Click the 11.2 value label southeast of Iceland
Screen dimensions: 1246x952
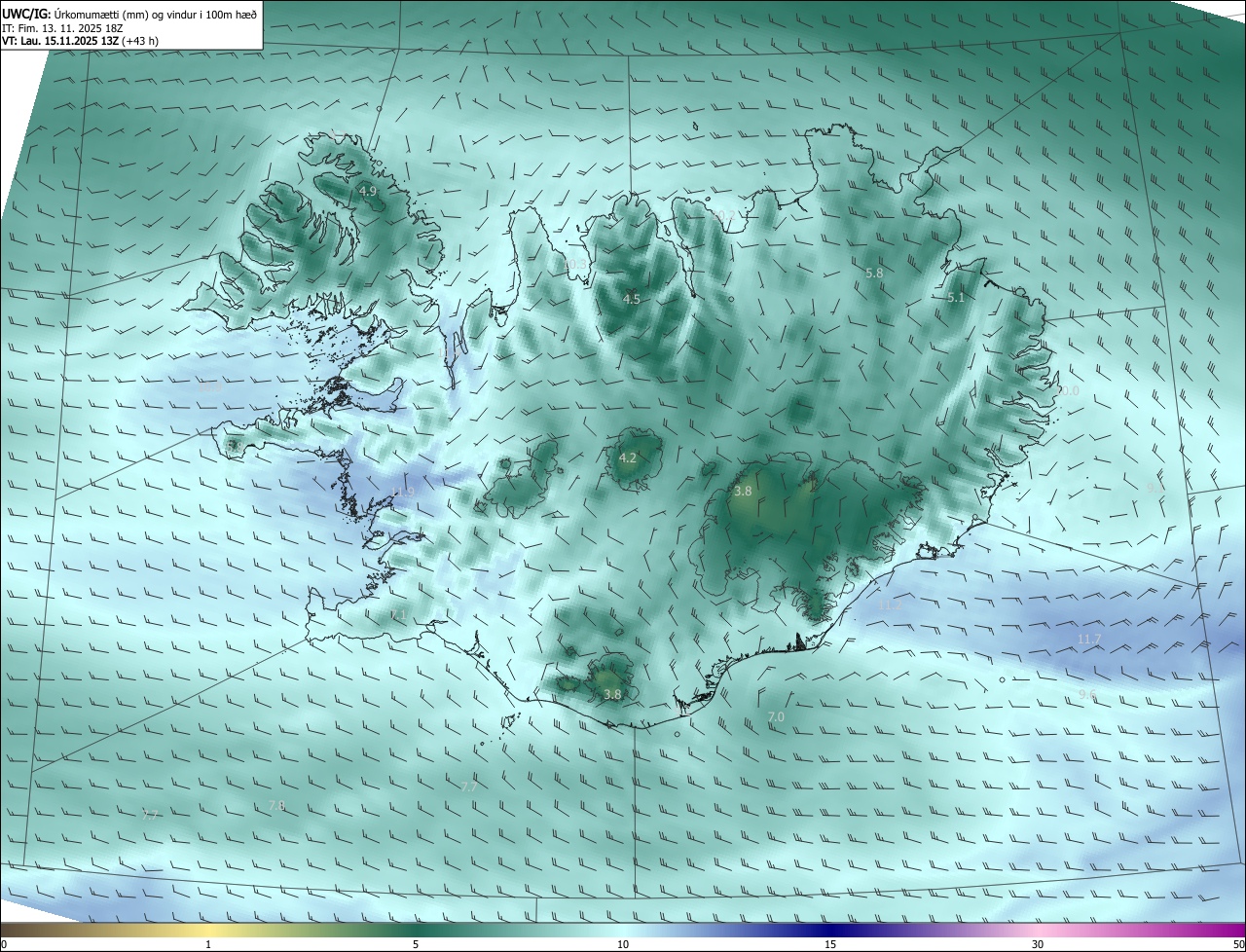click(x=891, y=604)
